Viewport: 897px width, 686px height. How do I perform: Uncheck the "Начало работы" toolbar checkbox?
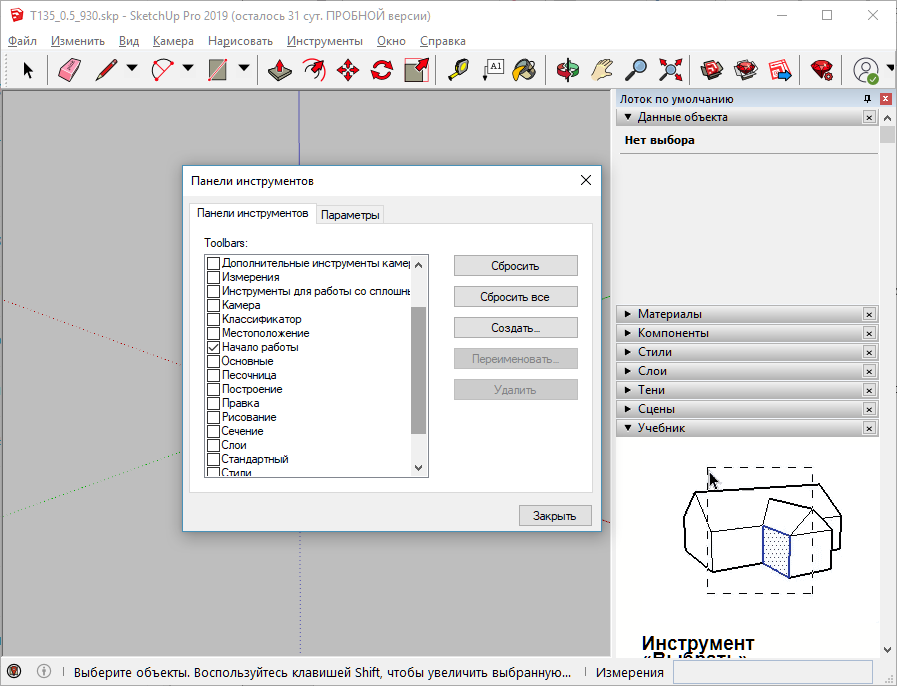(213, 347)
